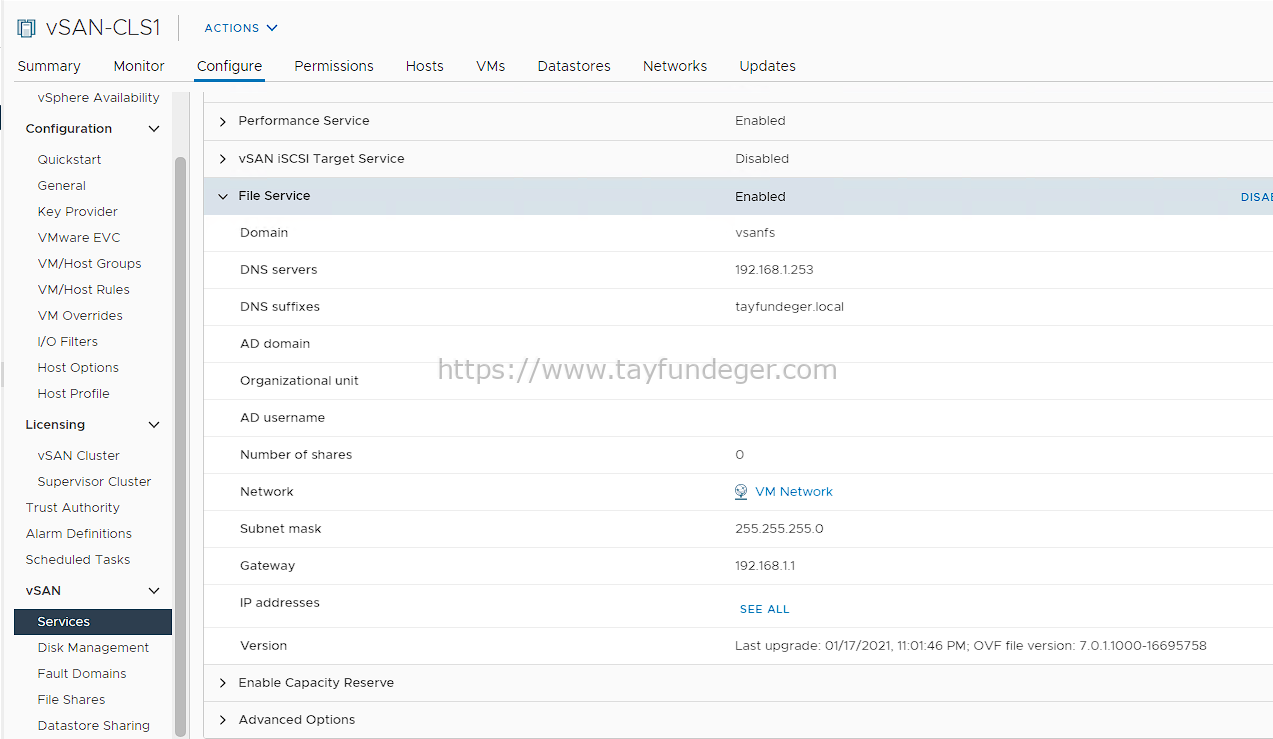Viewport: 1273px width, 739px height.
Task: Open Quickstart in the sidebar
Action: [x=69, y=160]
